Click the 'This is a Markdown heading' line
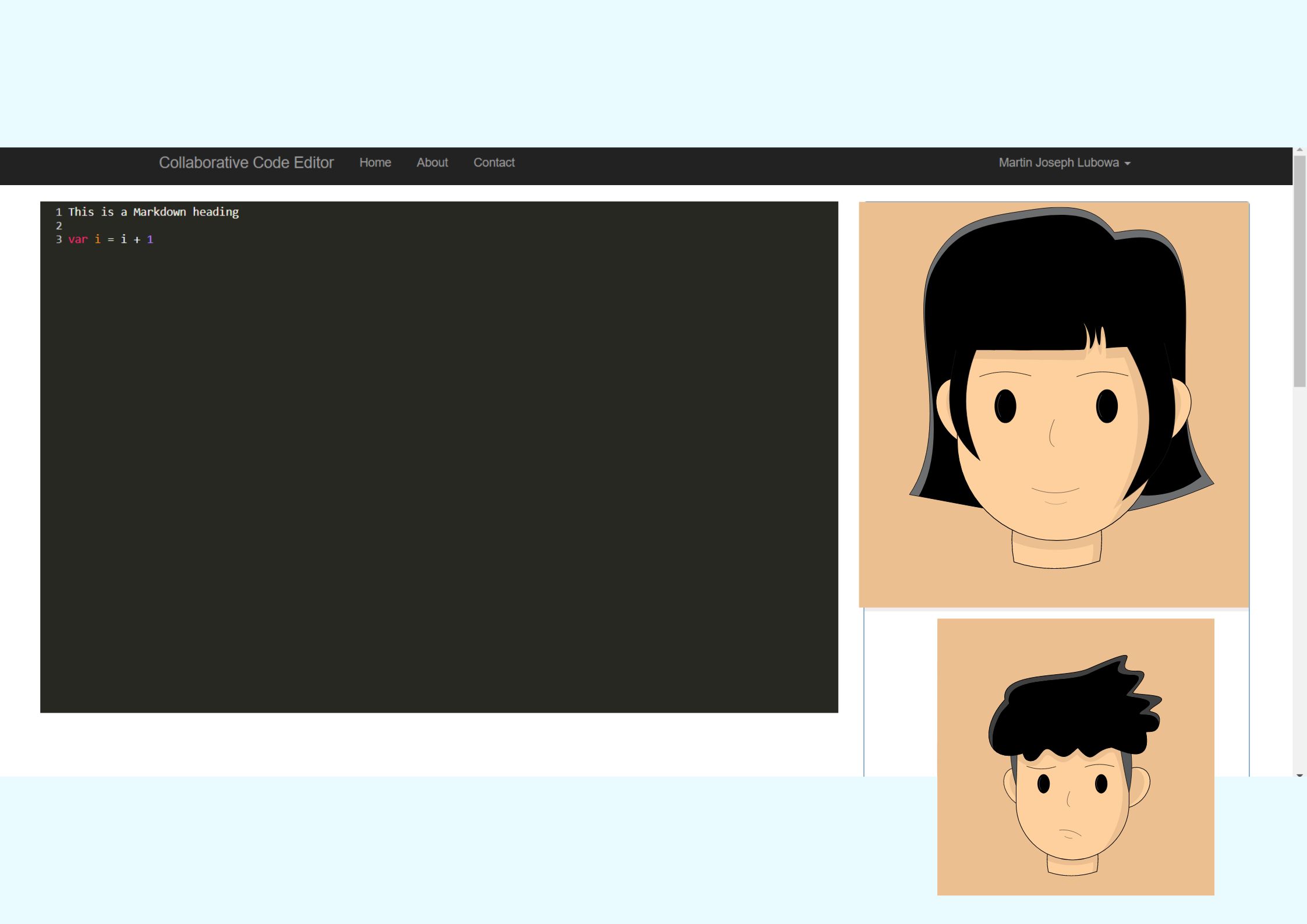Screen dimensions: 1307x924 coord(154,212)
